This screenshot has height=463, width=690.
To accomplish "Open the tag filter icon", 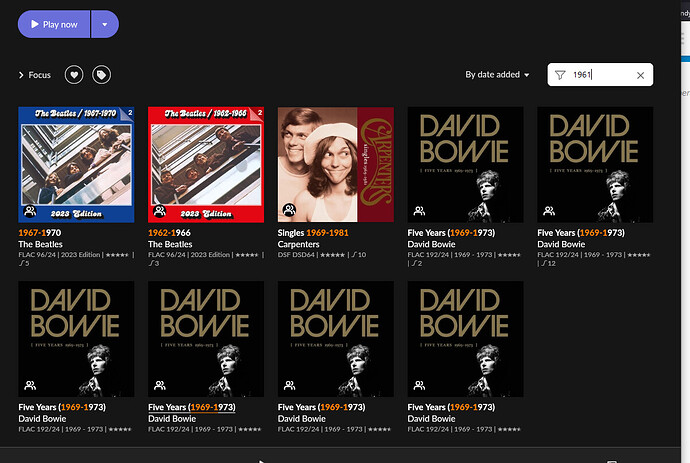I will [101, 75].
